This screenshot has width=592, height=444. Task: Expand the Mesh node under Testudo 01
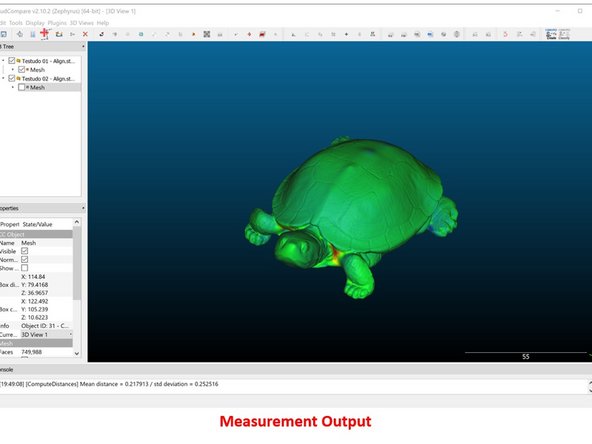13,69
